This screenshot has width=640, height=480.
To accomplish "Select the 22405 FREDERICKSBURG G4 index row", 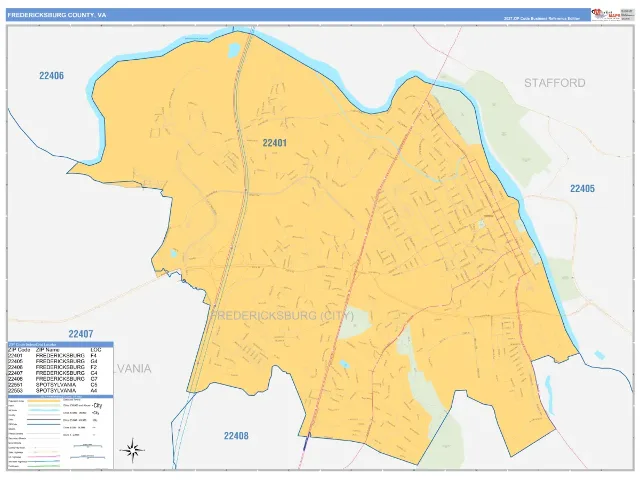I will (x=53, y=361).
